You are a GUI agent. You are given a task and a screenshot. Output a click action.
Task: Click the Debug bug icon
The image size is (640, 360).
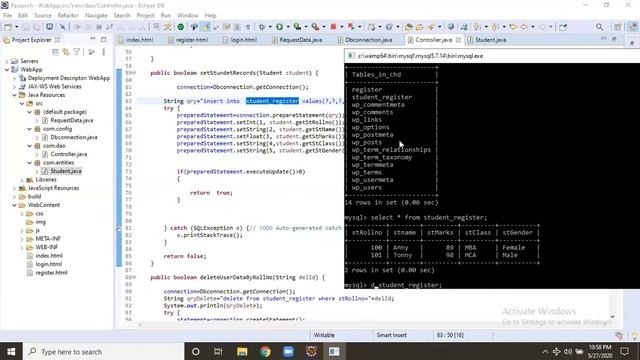click(x=262, y=27)
